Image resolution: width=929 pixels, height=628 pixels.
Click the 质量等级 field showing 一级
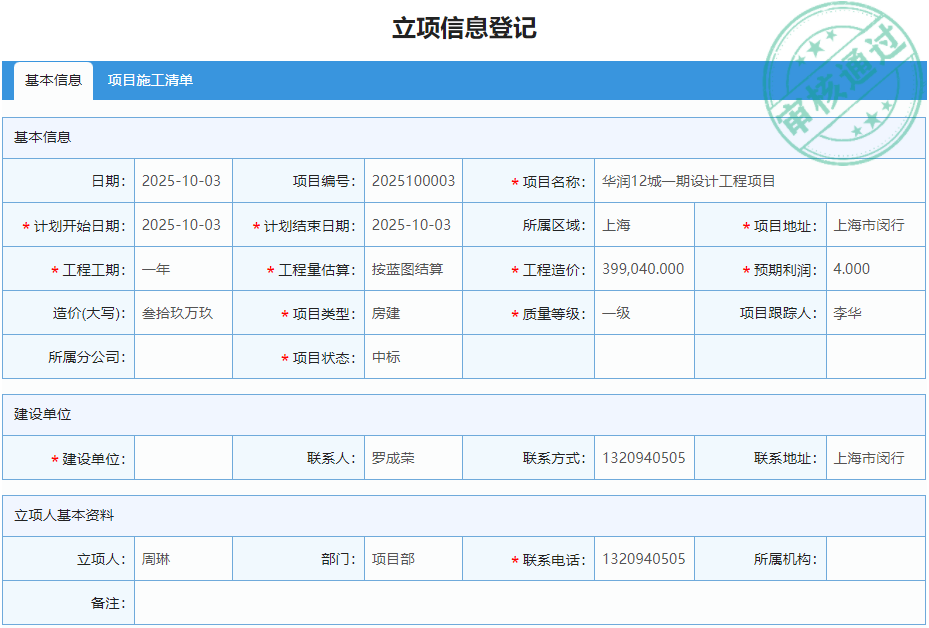[644, 313]
